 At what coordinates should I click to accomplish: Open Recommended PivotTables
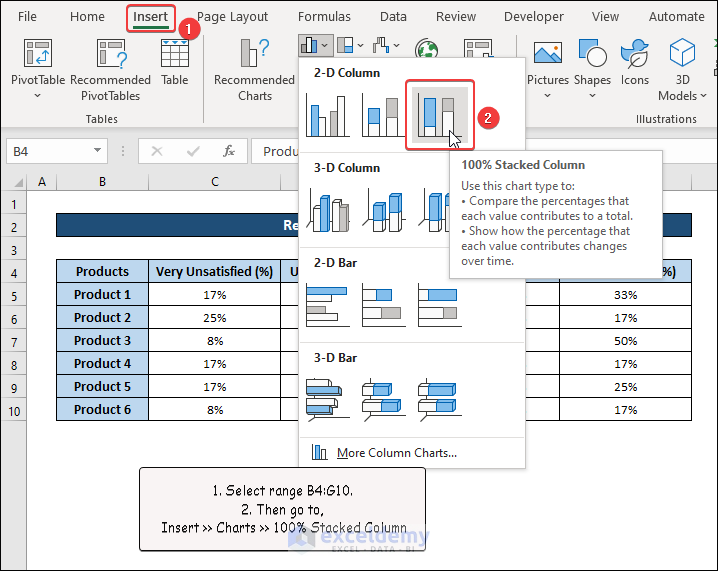coord(110,70)
